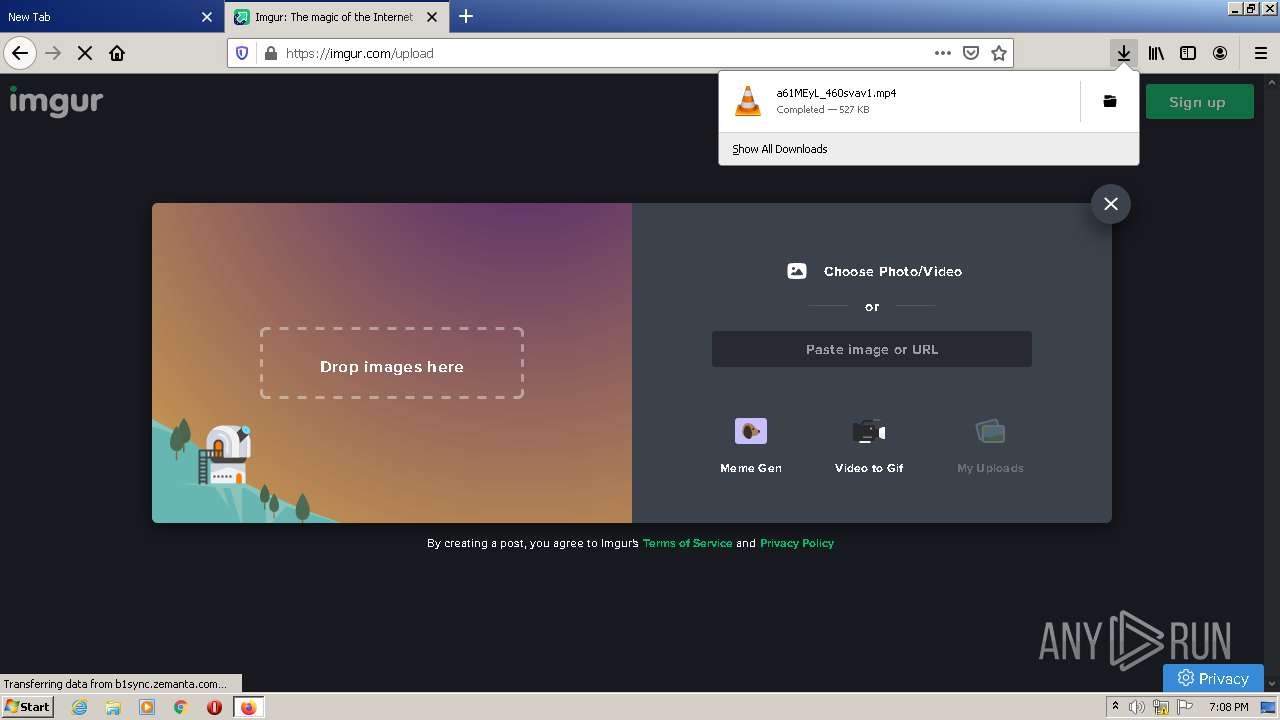Go forward using the forward arrow
The height and width of the screenshot is (720, 1280).
pos(53,53)
